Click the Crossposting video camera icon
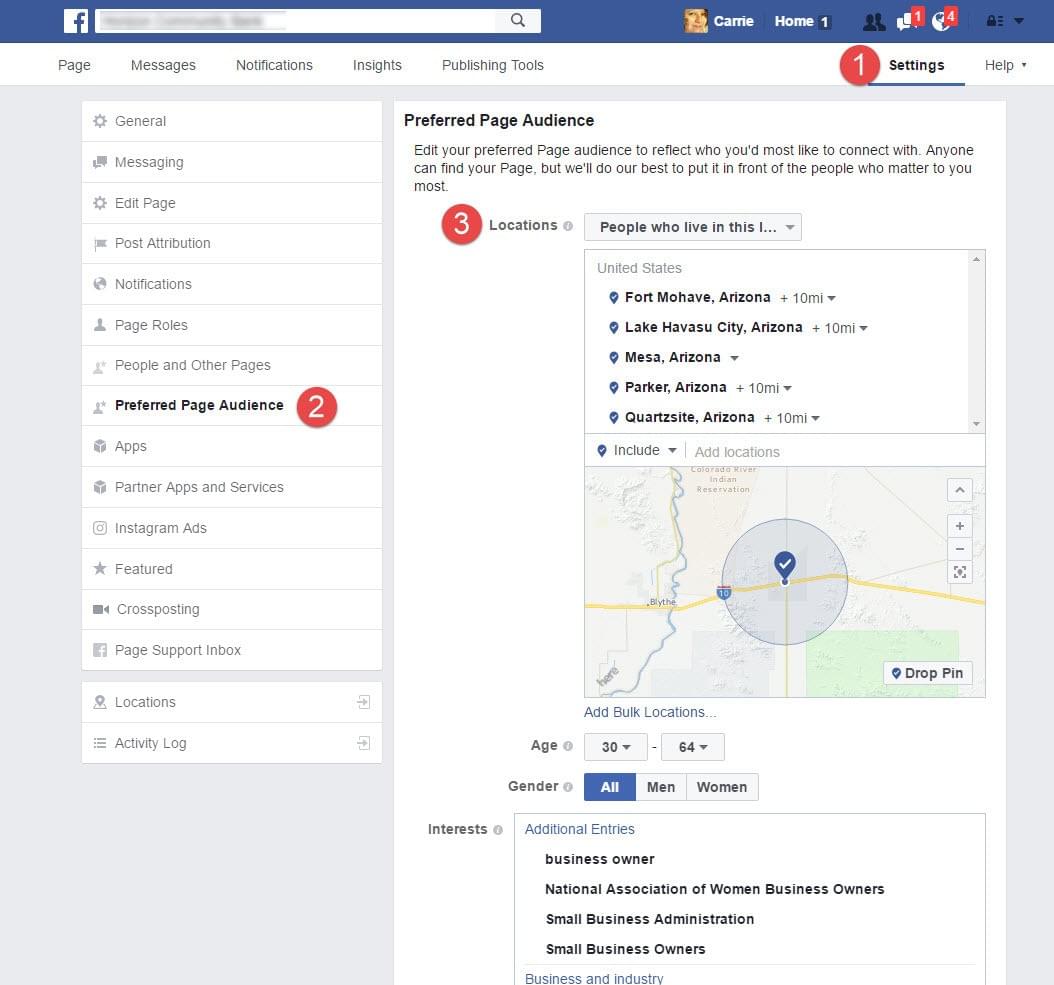The image size is (1054, 985). [101, 609]
